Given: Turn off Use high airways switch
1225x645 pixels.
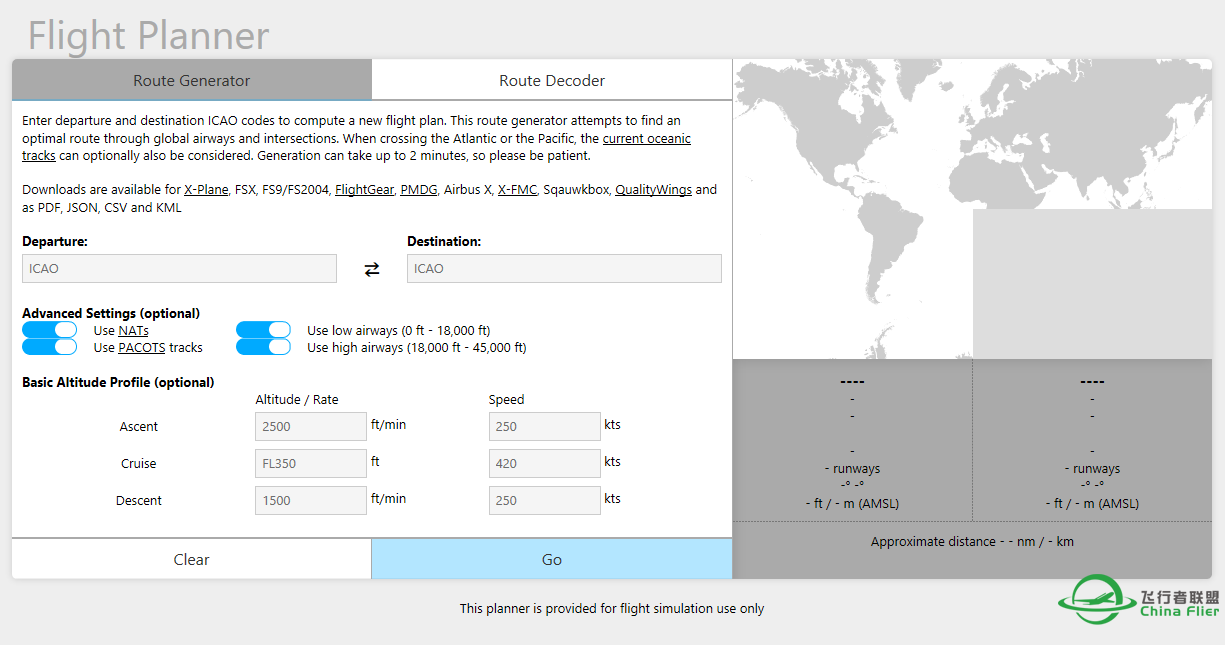Looking at the screenshot, I should (263, 347).
